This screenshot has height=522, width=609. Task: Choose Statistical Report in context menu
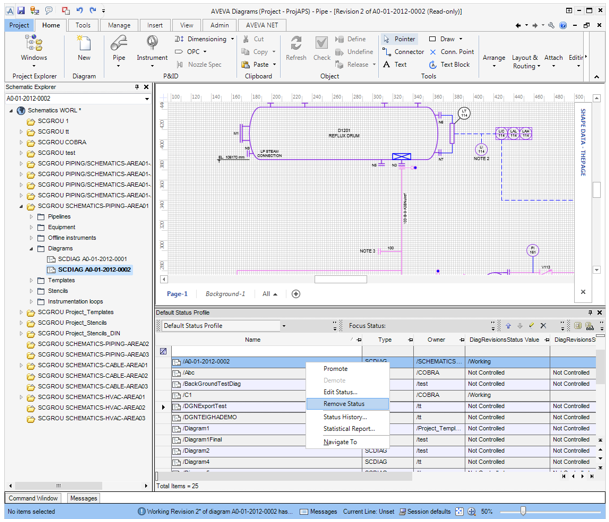click(347, 429)
